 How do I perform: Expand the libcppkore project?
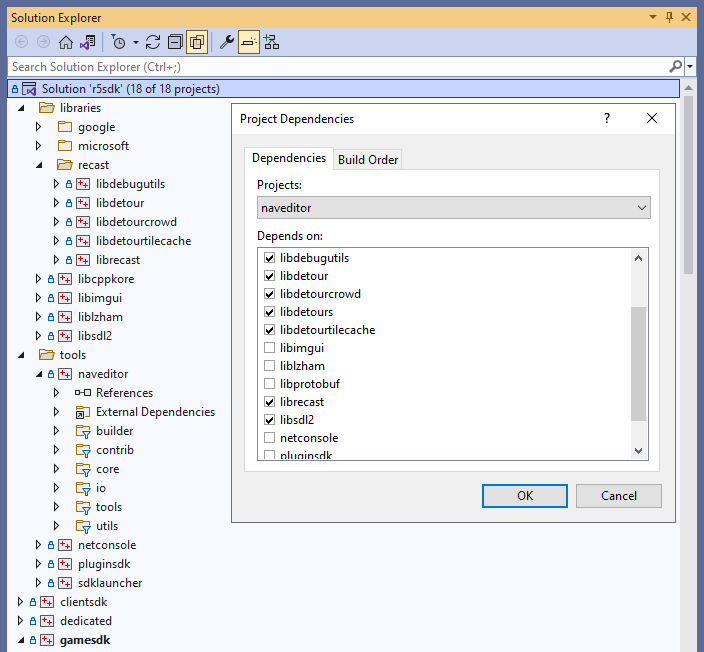(39, 278)
